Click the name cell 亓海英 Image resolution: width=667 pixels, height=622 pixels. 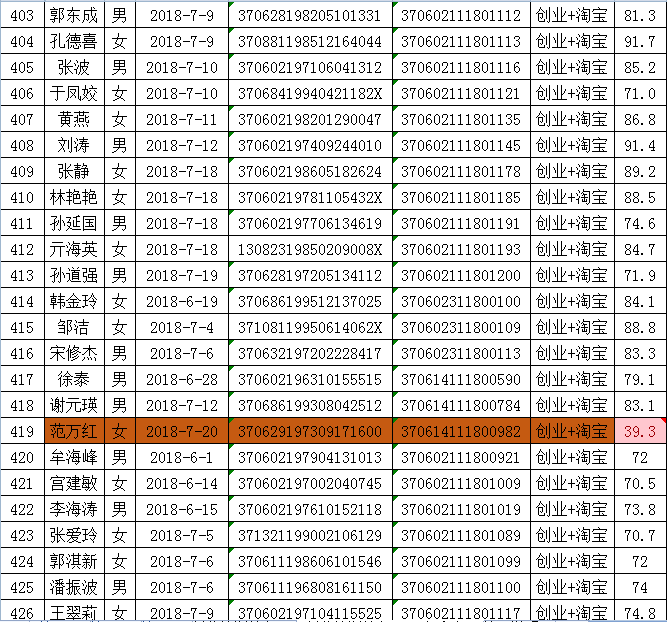pos(74,249)
